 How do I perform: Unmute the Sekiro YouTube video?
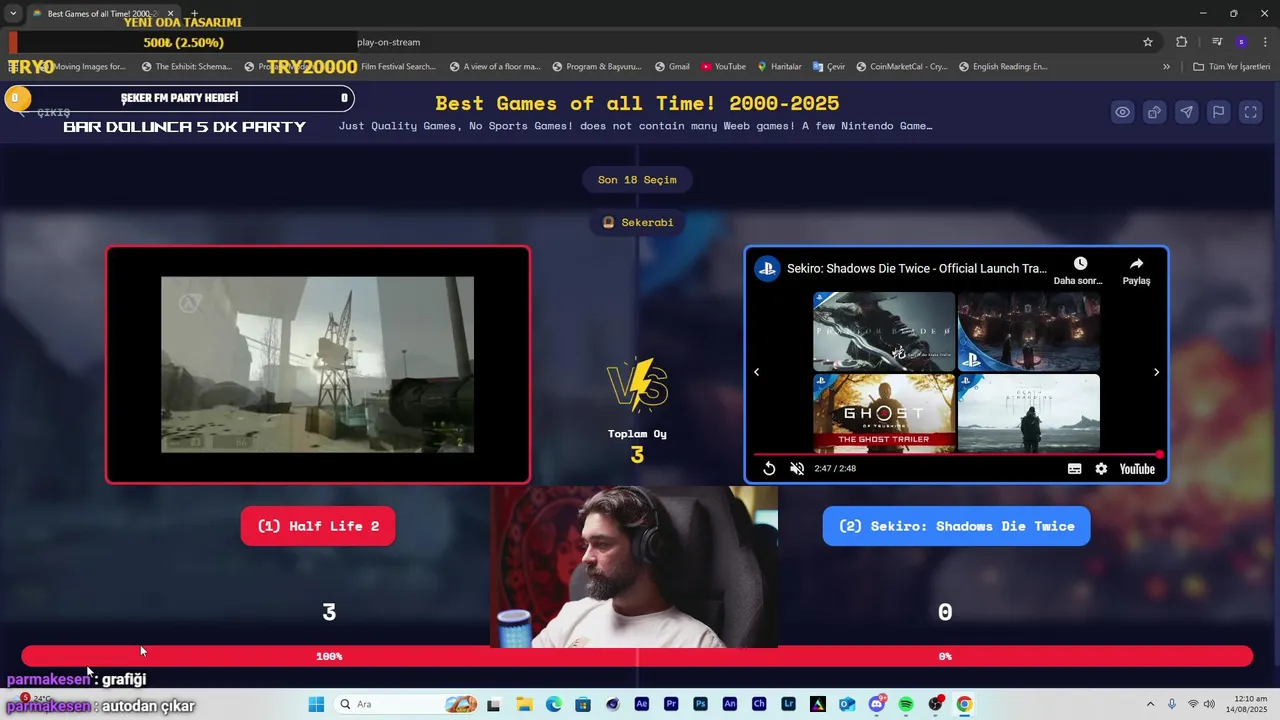click(797, 468)
